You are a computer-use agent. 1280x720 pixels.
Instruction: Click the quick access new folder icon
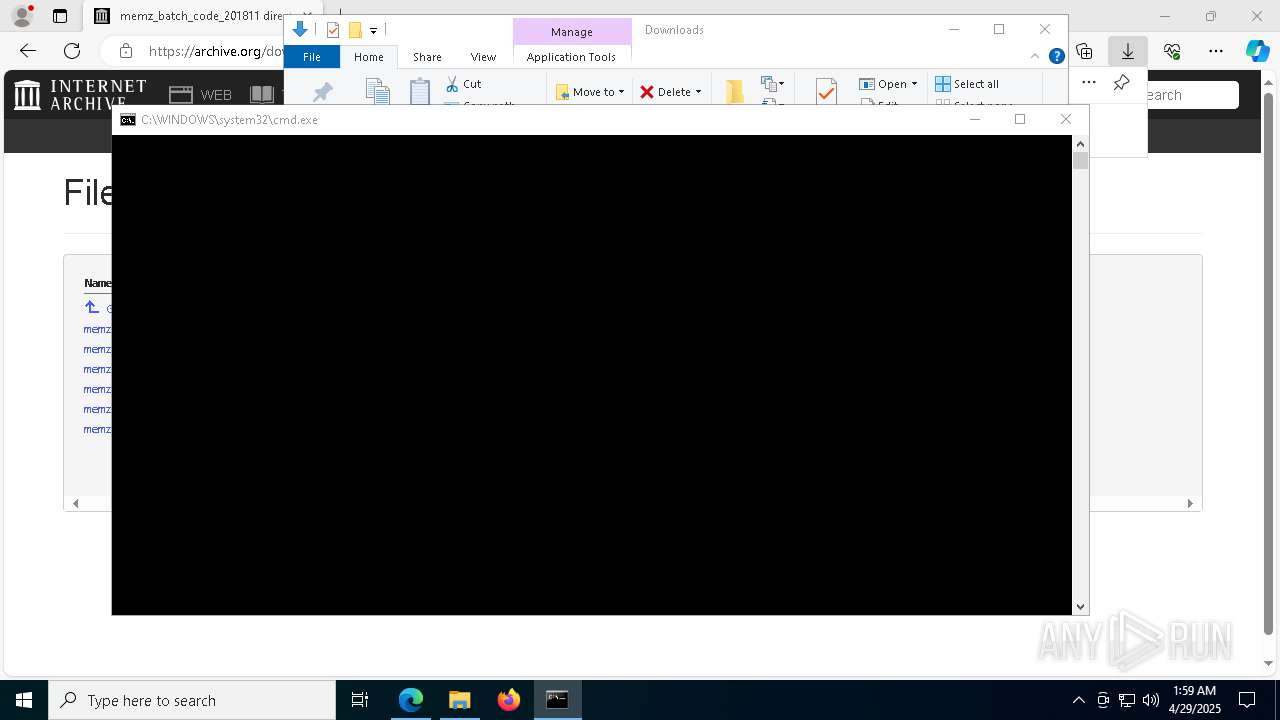click(355, 30)
